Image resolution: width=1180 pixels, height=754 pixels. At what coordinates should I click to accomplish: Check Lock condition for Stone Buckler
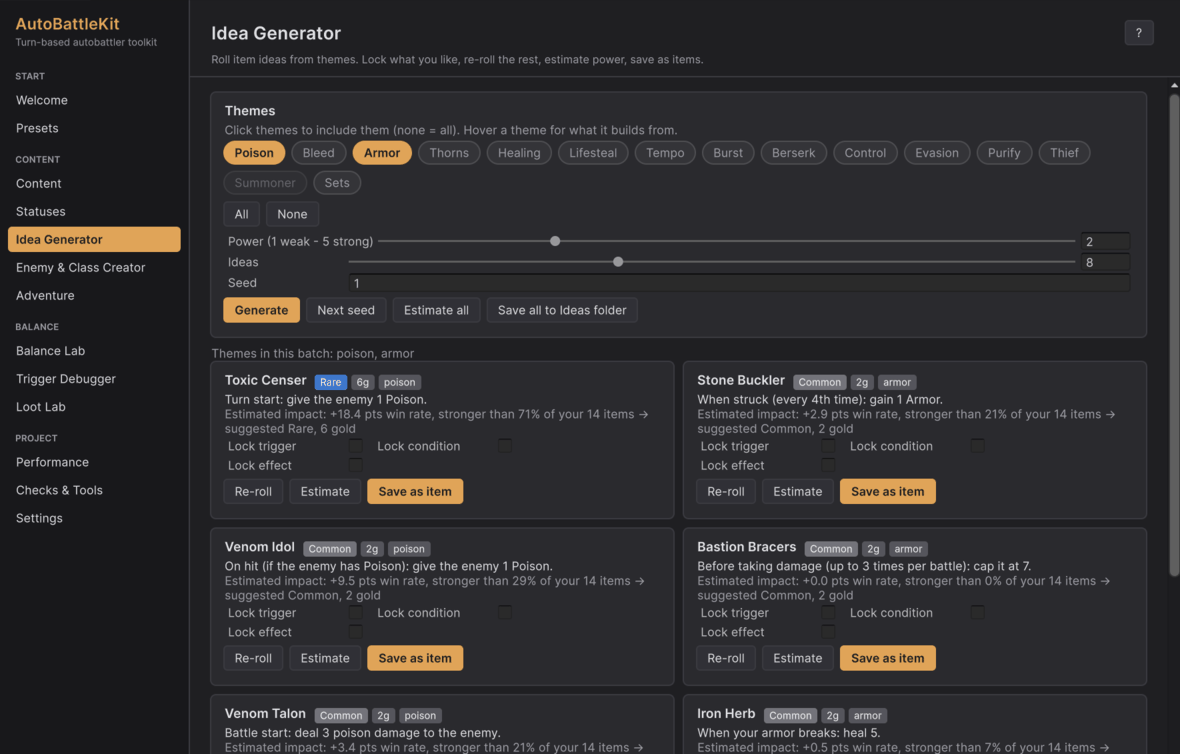978,446
